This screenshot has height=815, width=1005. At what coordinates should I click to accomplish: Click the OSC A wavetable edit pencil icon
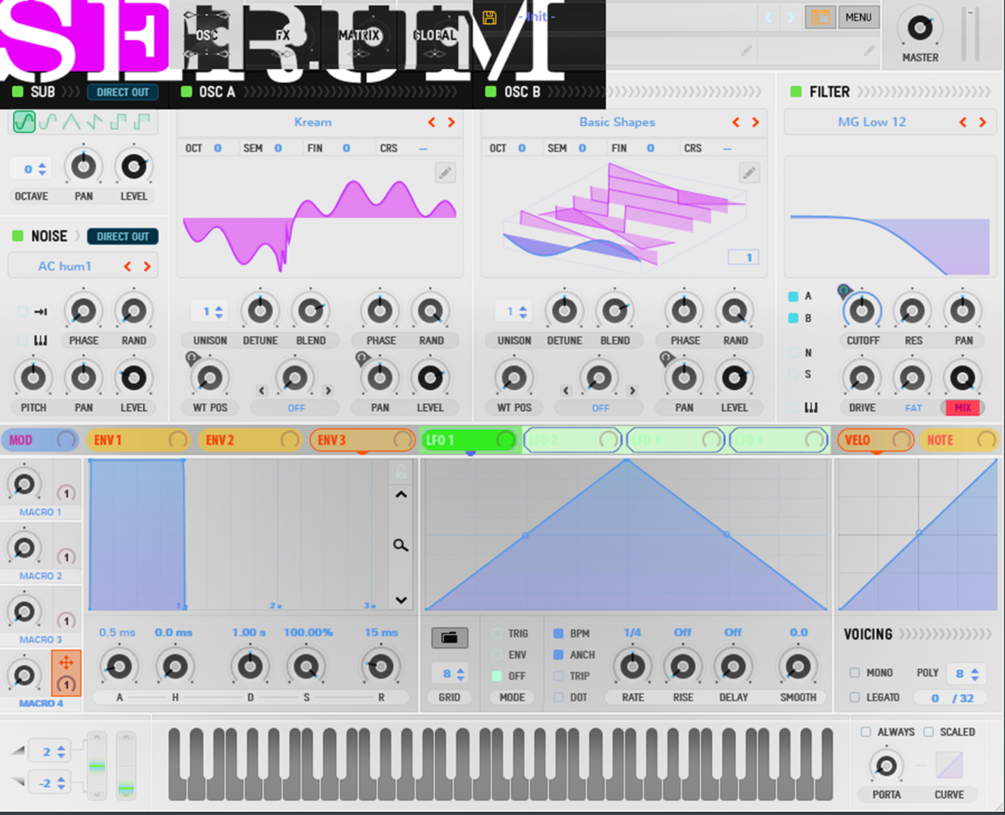point(445,172)
